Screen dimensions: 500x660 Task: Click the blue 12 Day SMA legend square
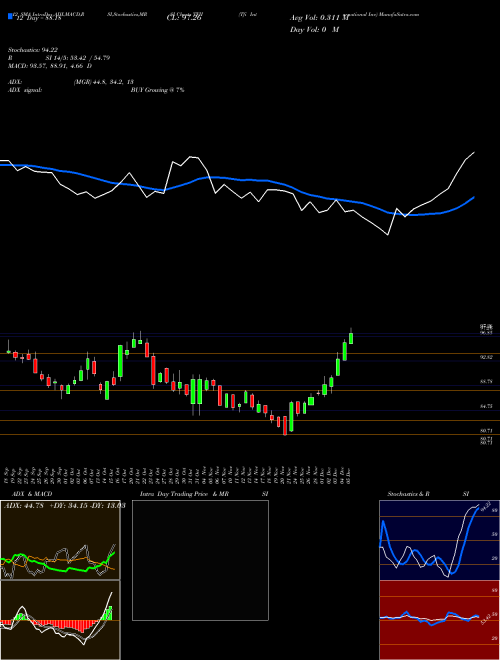10,17
